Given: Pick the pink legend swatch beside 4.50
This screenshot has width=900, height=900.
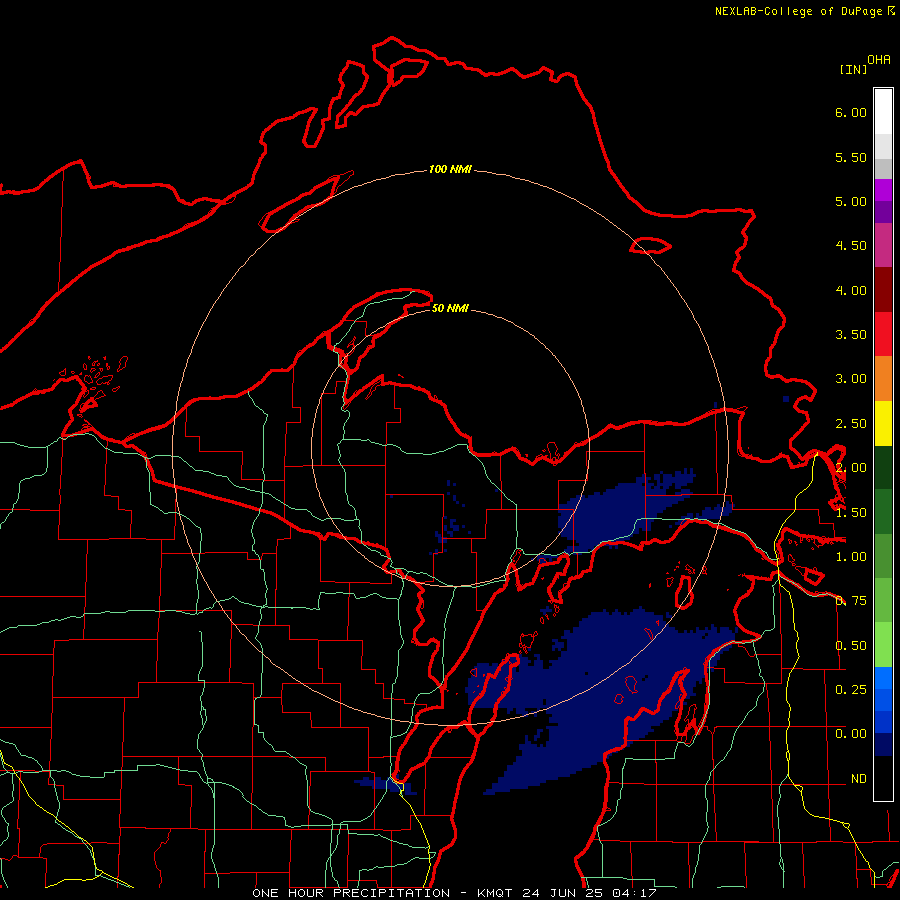Looking at the screenshot, I should (x=883, y=245).
